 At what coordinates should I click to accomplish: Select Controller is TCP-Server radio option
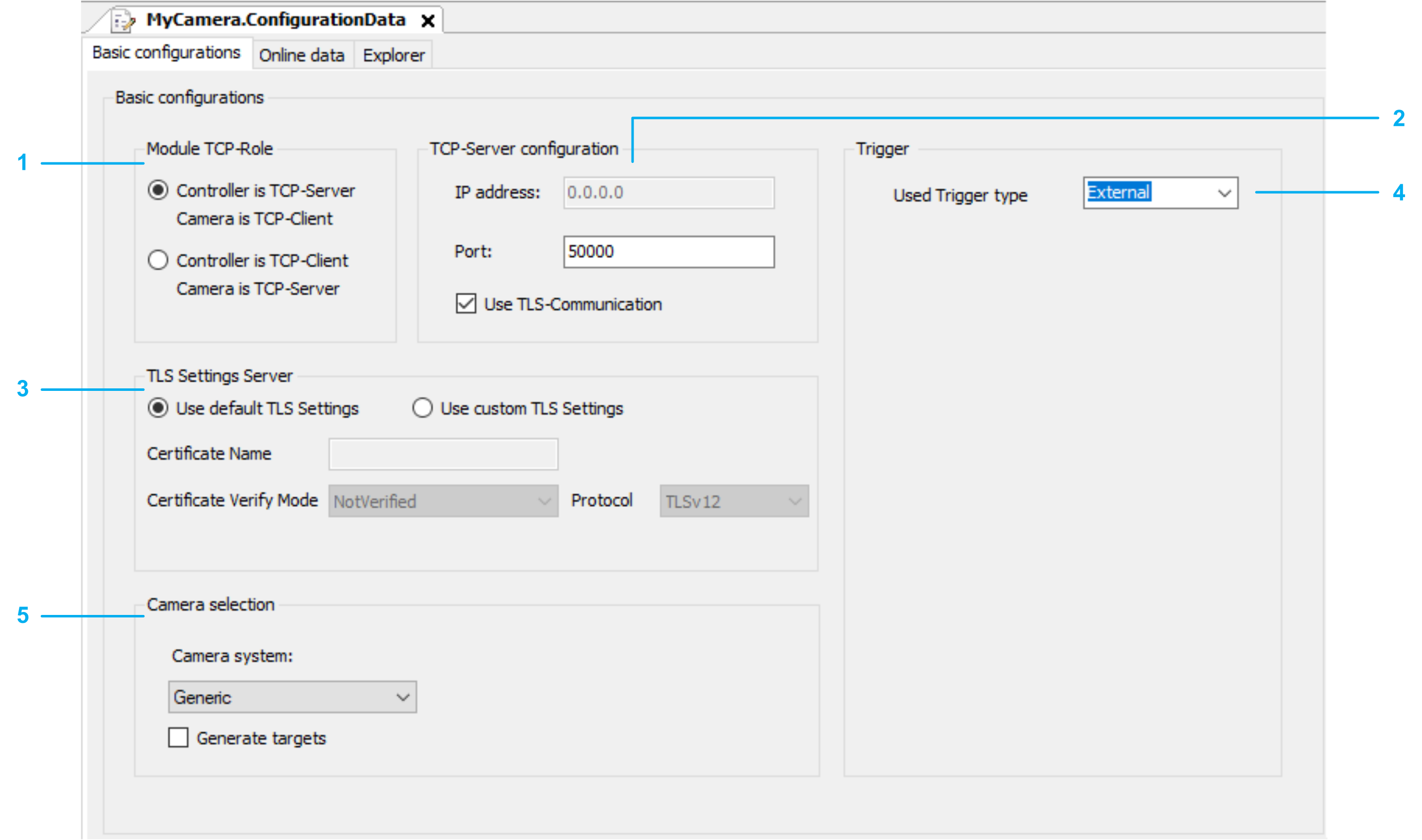[x=158, y=190]
